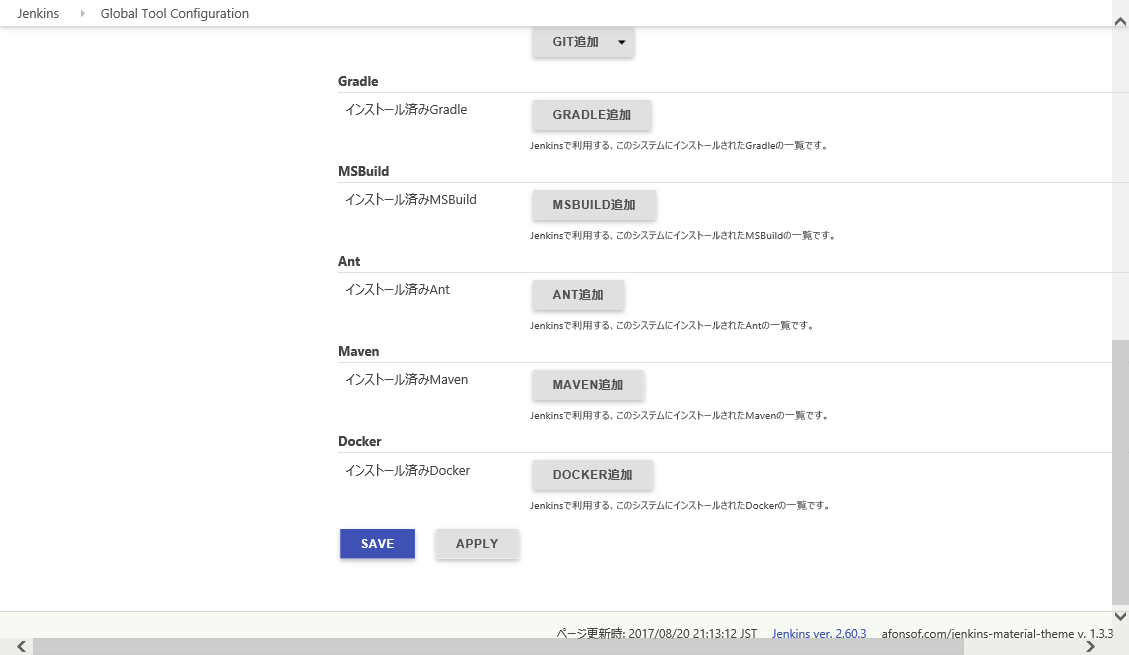Click the horizontal scrollbar right arrow
The height and width of the screenshot is (655, 1129).
(1090, 646)
